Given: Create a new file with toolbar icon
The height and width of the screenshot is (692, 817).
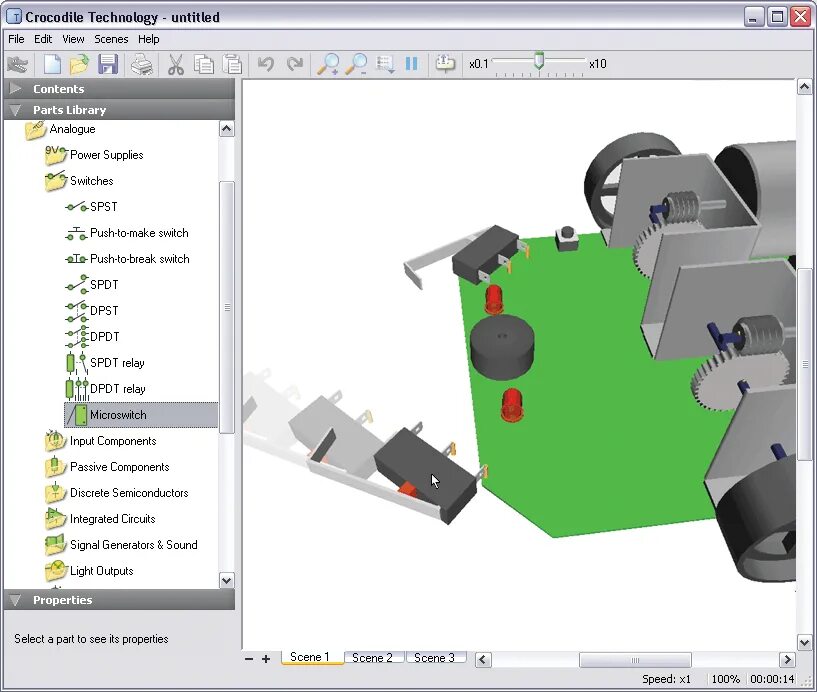Looking at the screenshot, I should (52, 65).
